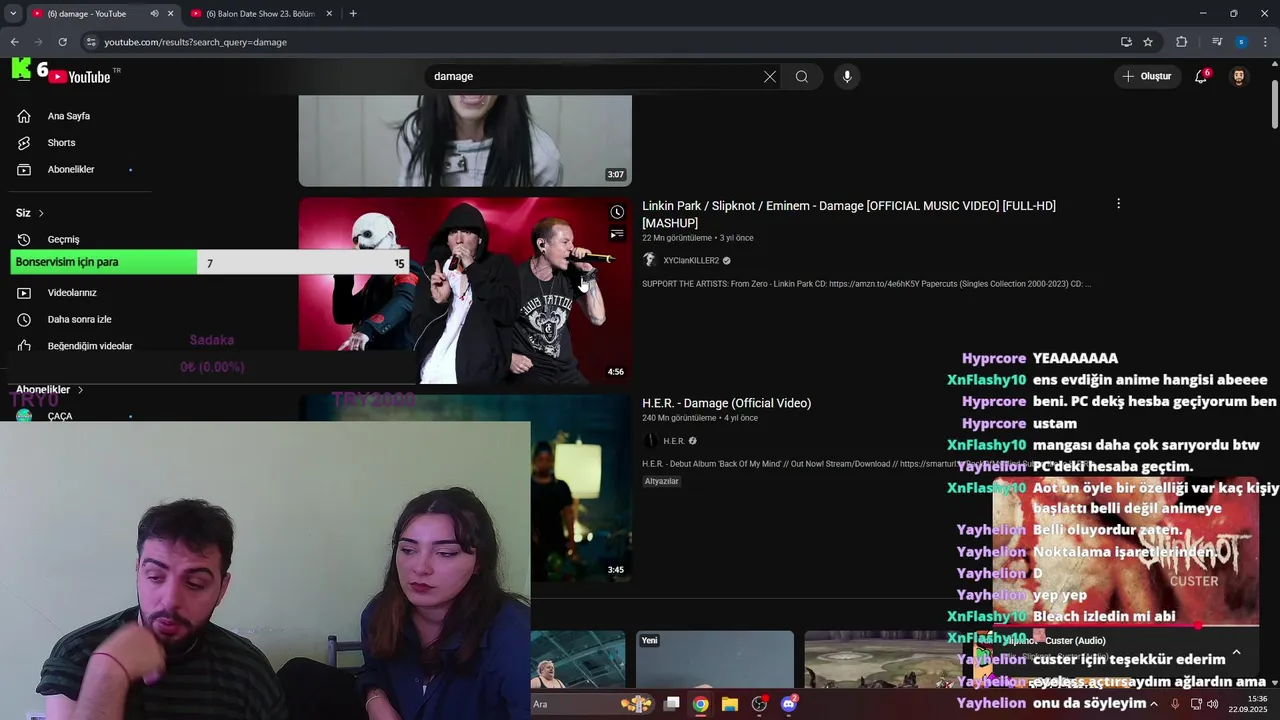Open a new Chrome tab
1280x720 pixels.
[353, 14]
